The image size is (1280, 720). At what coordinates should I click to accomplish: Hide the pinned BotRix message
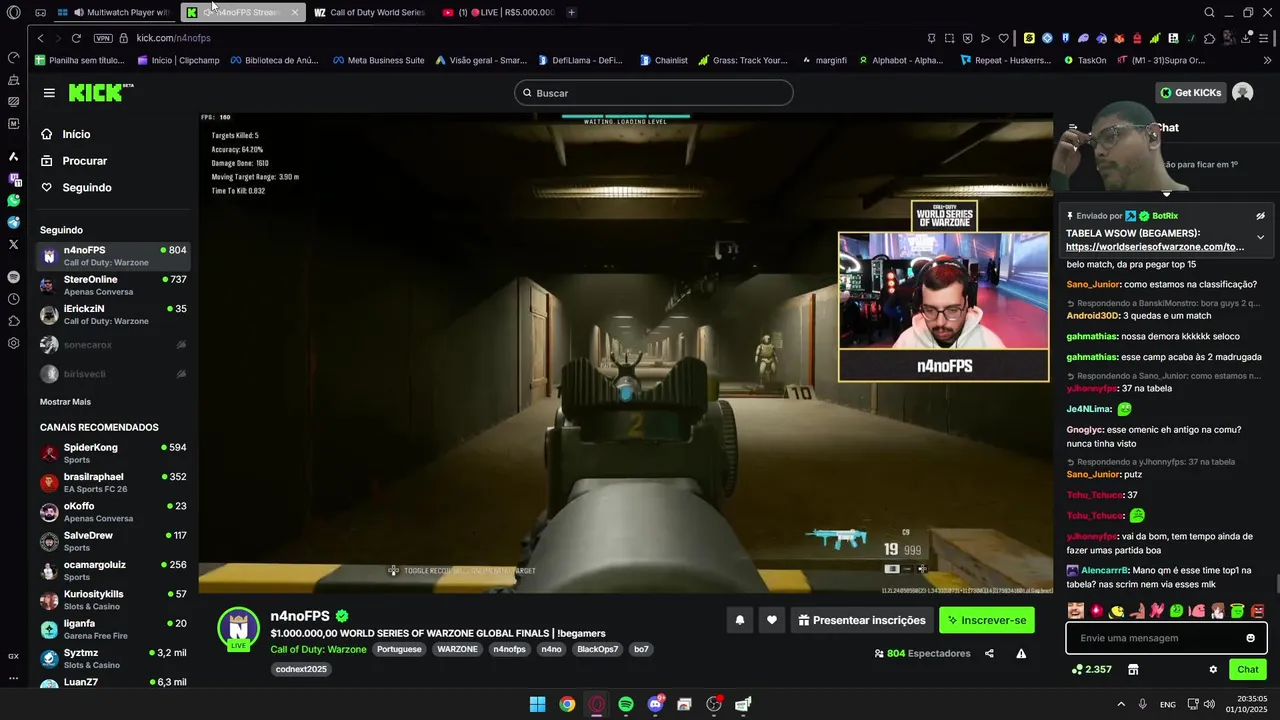(1260, 216)
